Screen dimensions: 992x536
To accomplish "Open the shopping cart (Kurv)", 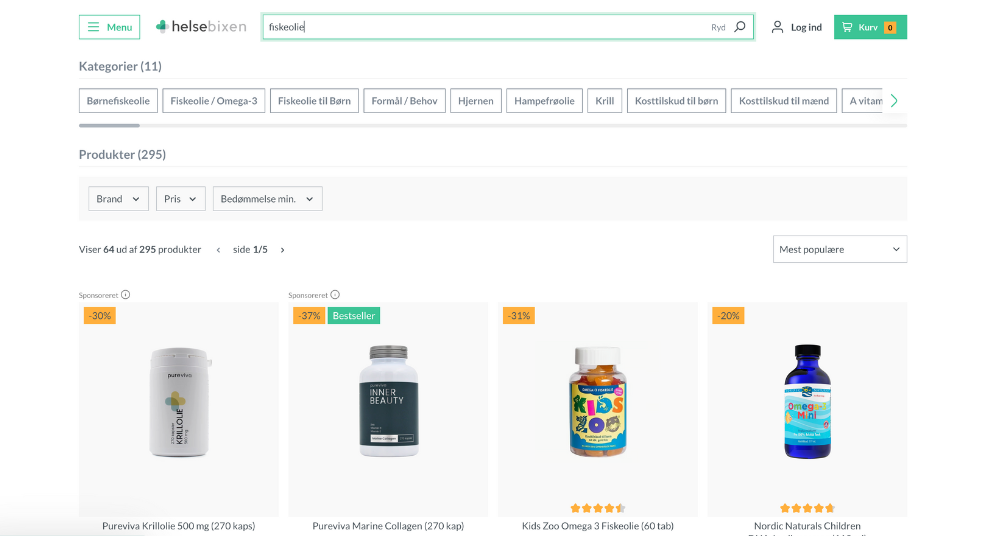I will pos(870,27).
